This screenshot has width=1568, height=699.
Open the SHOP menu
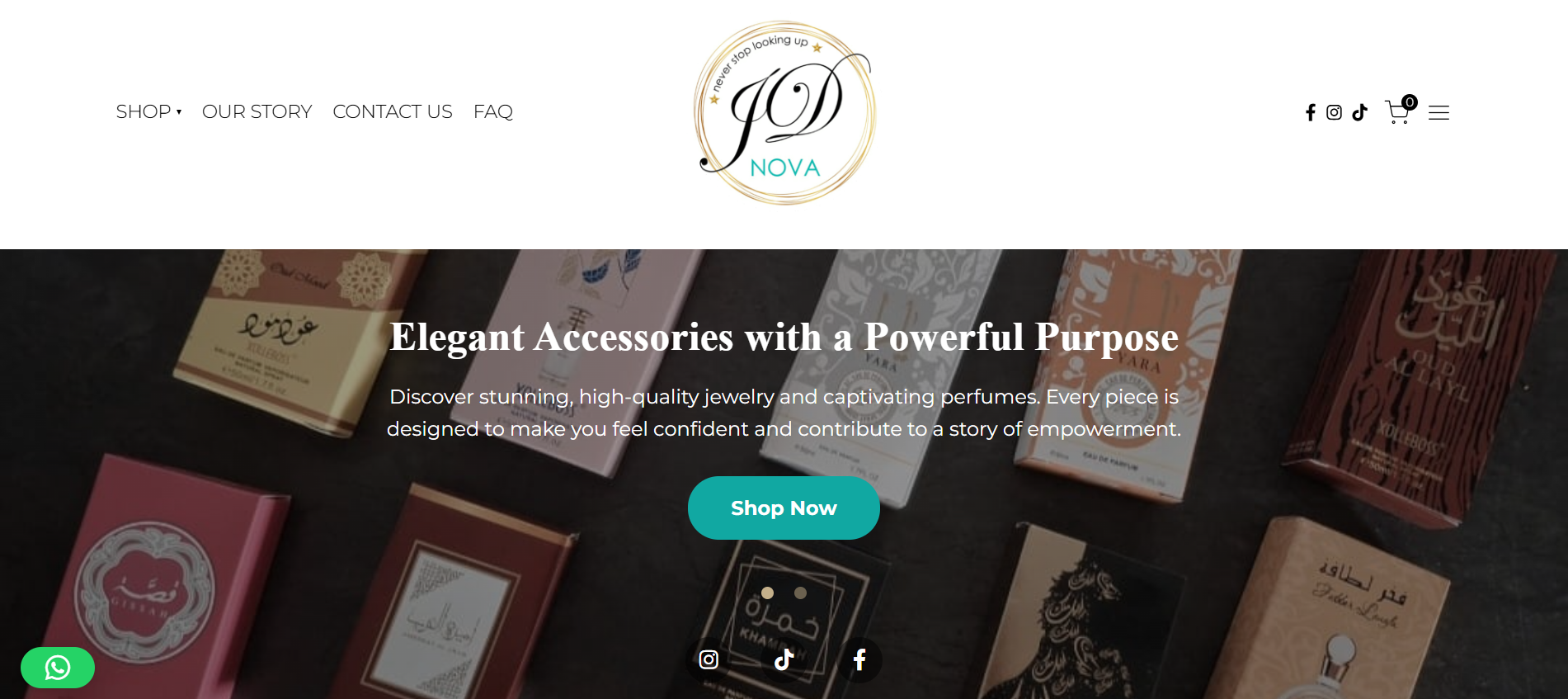click(144, 111)
